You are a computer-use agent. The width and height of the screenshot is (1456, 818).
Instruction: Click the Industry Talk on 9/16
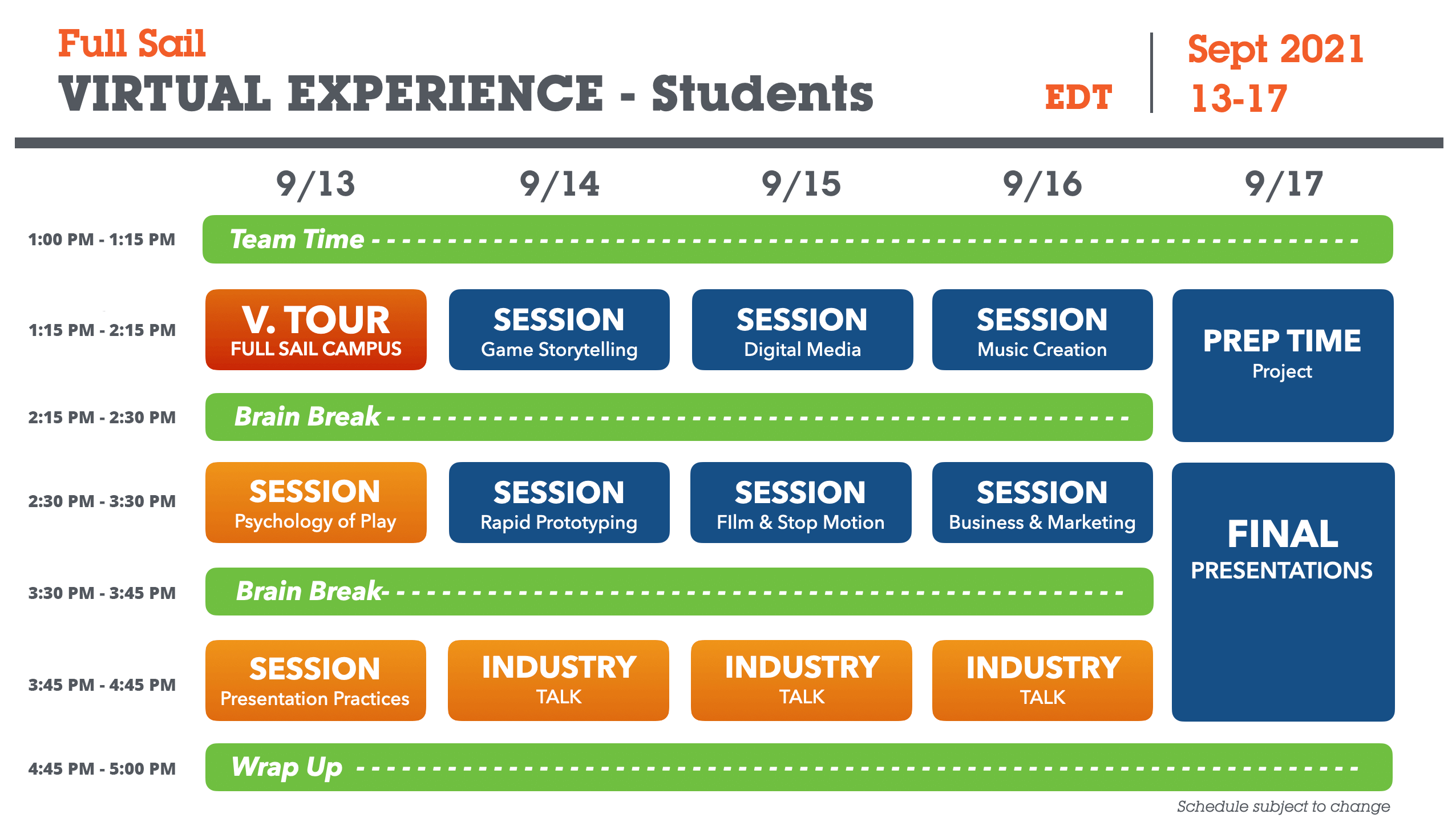(x=1042, y=681)
